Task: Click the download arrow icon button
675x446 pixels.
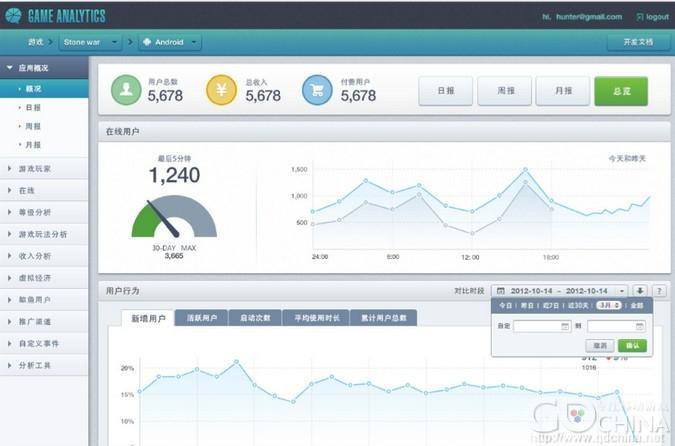Action: click(640, 291)
